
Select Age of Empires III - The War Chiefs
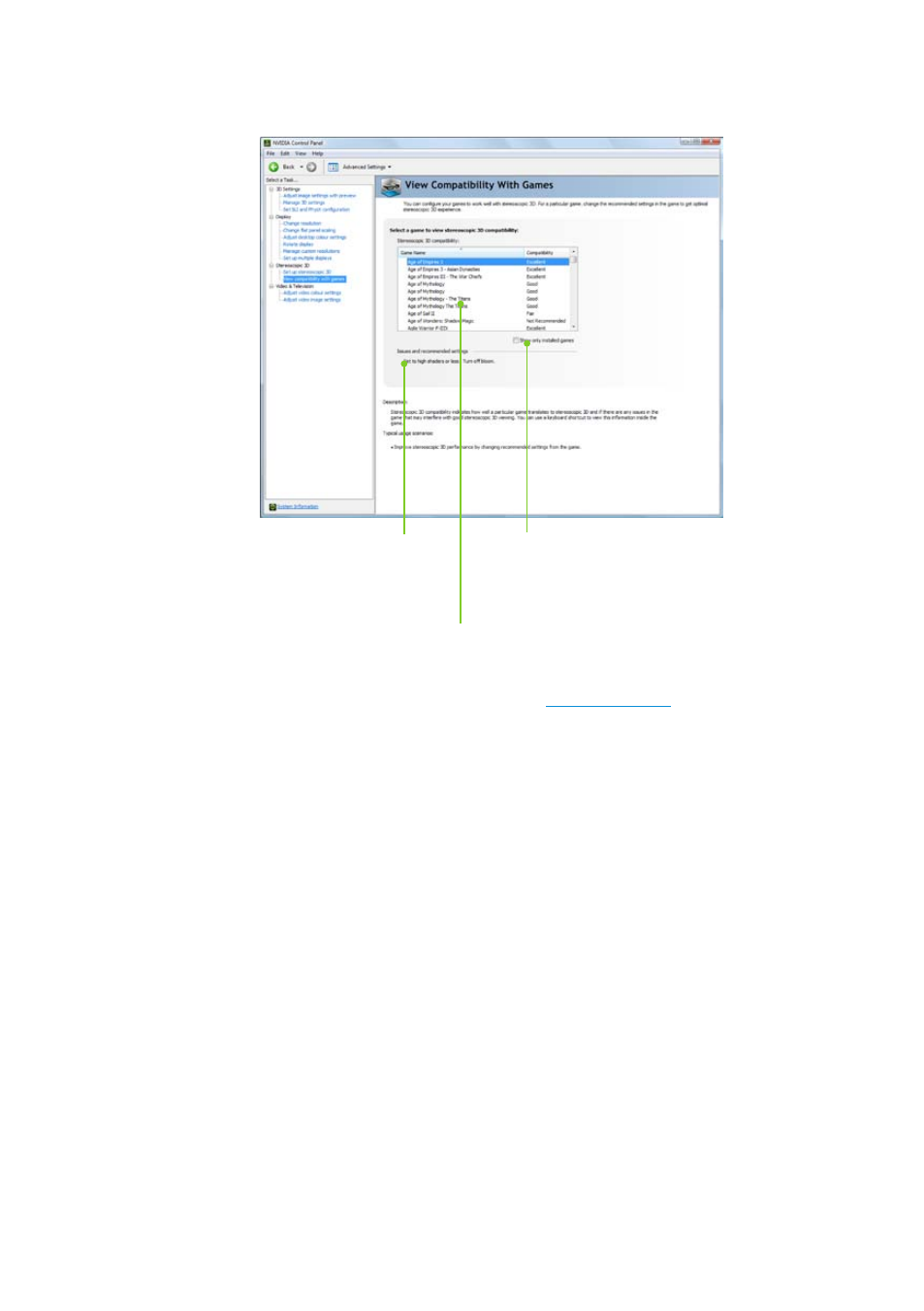coord(488,276)
